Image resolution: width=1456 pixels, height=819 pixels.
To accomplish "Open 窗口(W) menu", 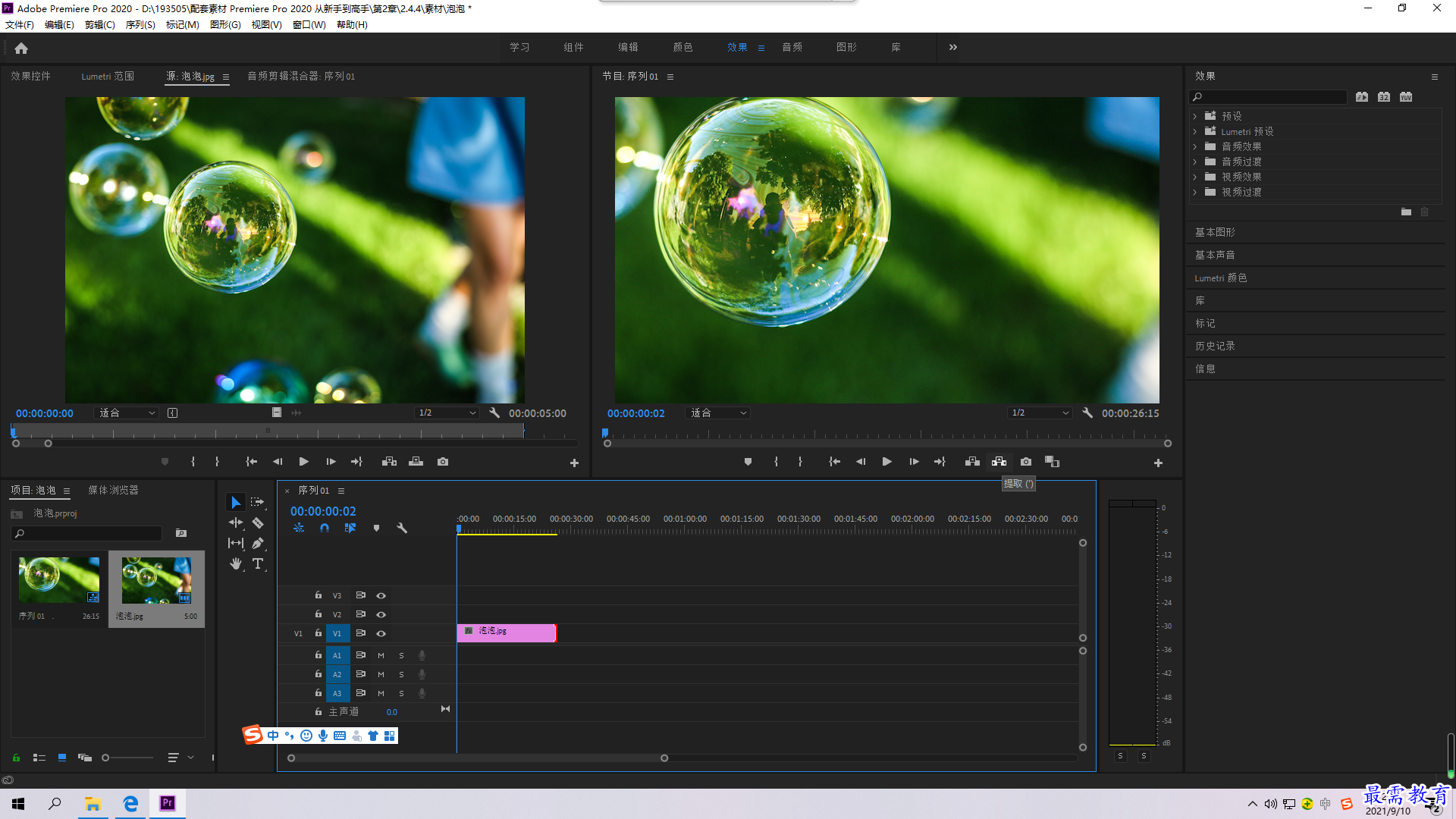I will click(309, 25).
